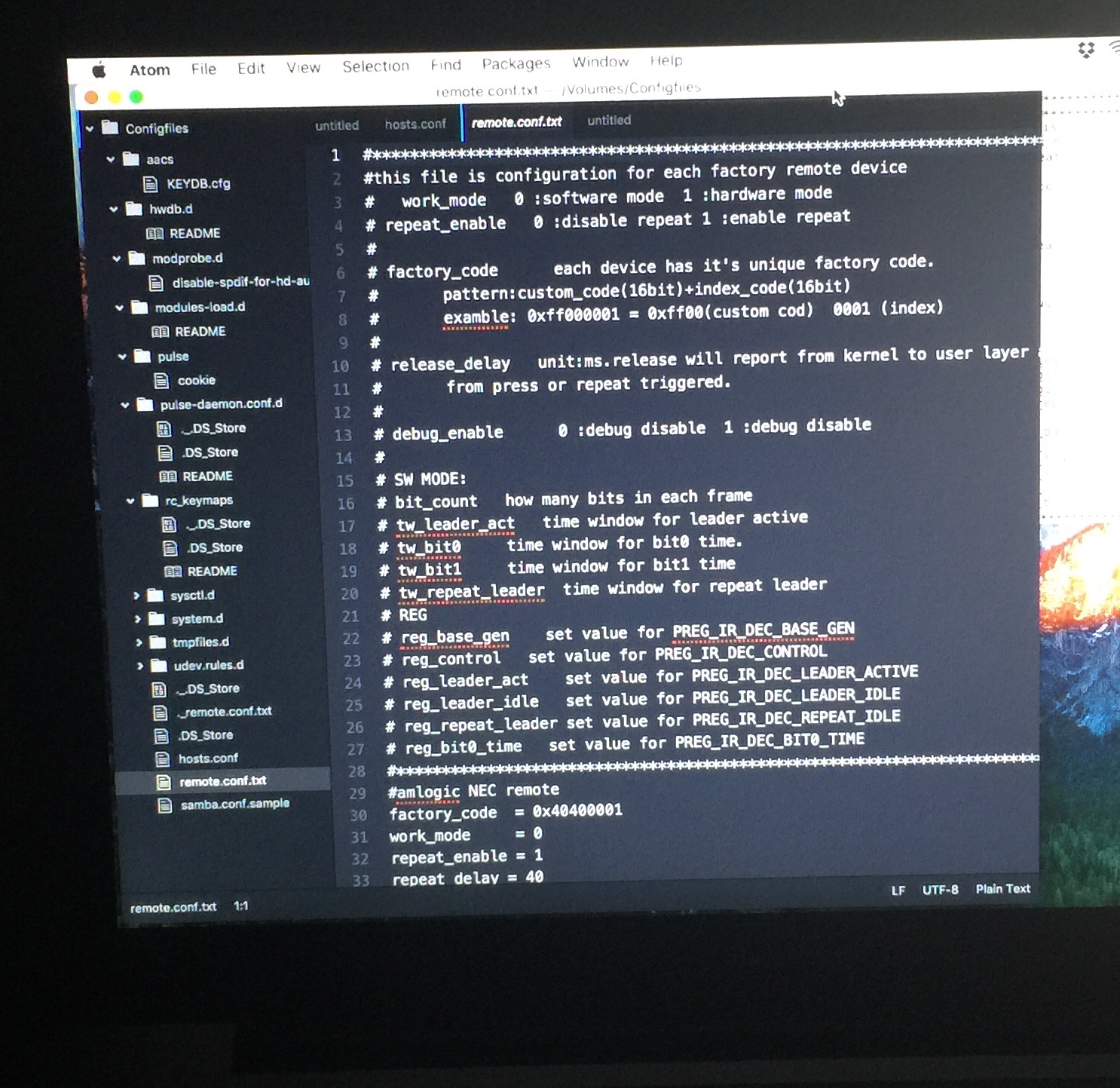The height and width of the screenshot is (1088, 1120).
Task: Click the LF line ending selector
Action: (x=898, y=890)
